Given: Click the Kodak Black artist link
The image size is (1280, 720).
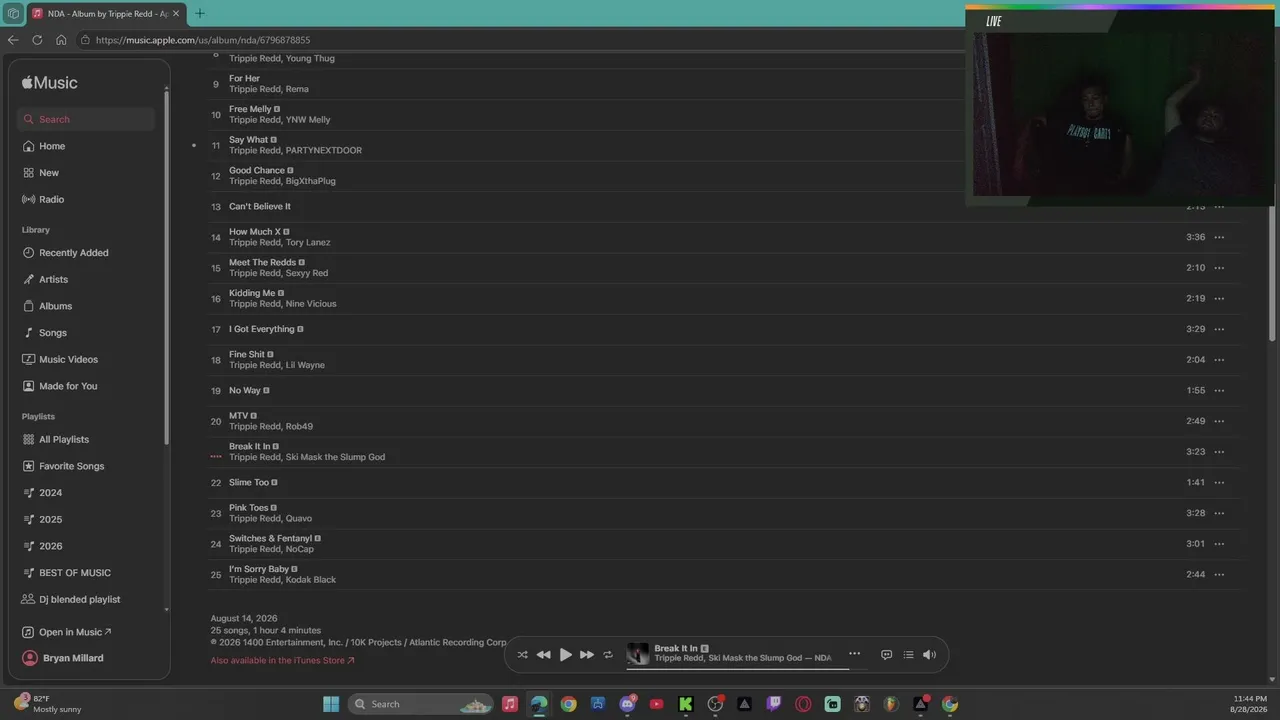Looking at the screenshot, I should coord(311,580).
